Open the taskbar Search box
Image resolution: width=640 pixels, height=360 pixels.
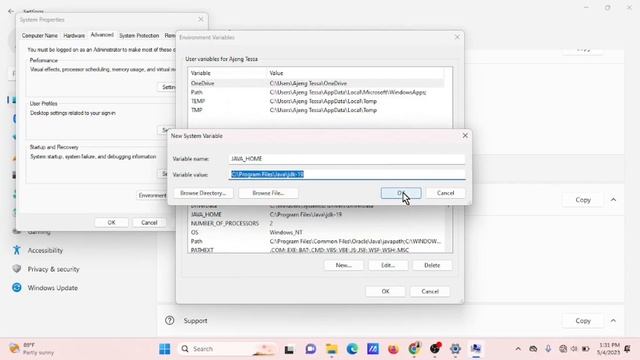point(227,349)
